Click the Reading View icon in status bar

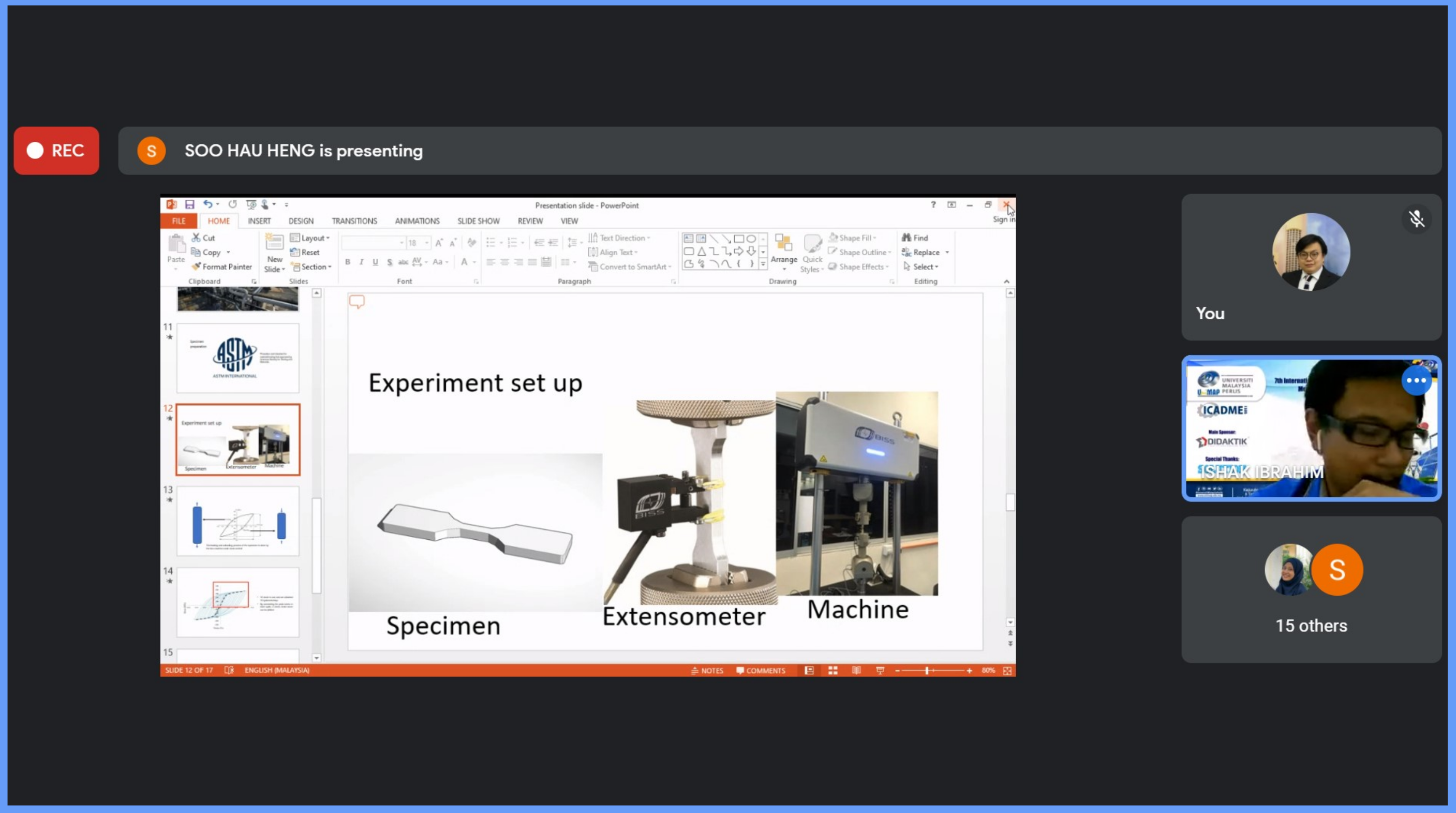(856, 671)
